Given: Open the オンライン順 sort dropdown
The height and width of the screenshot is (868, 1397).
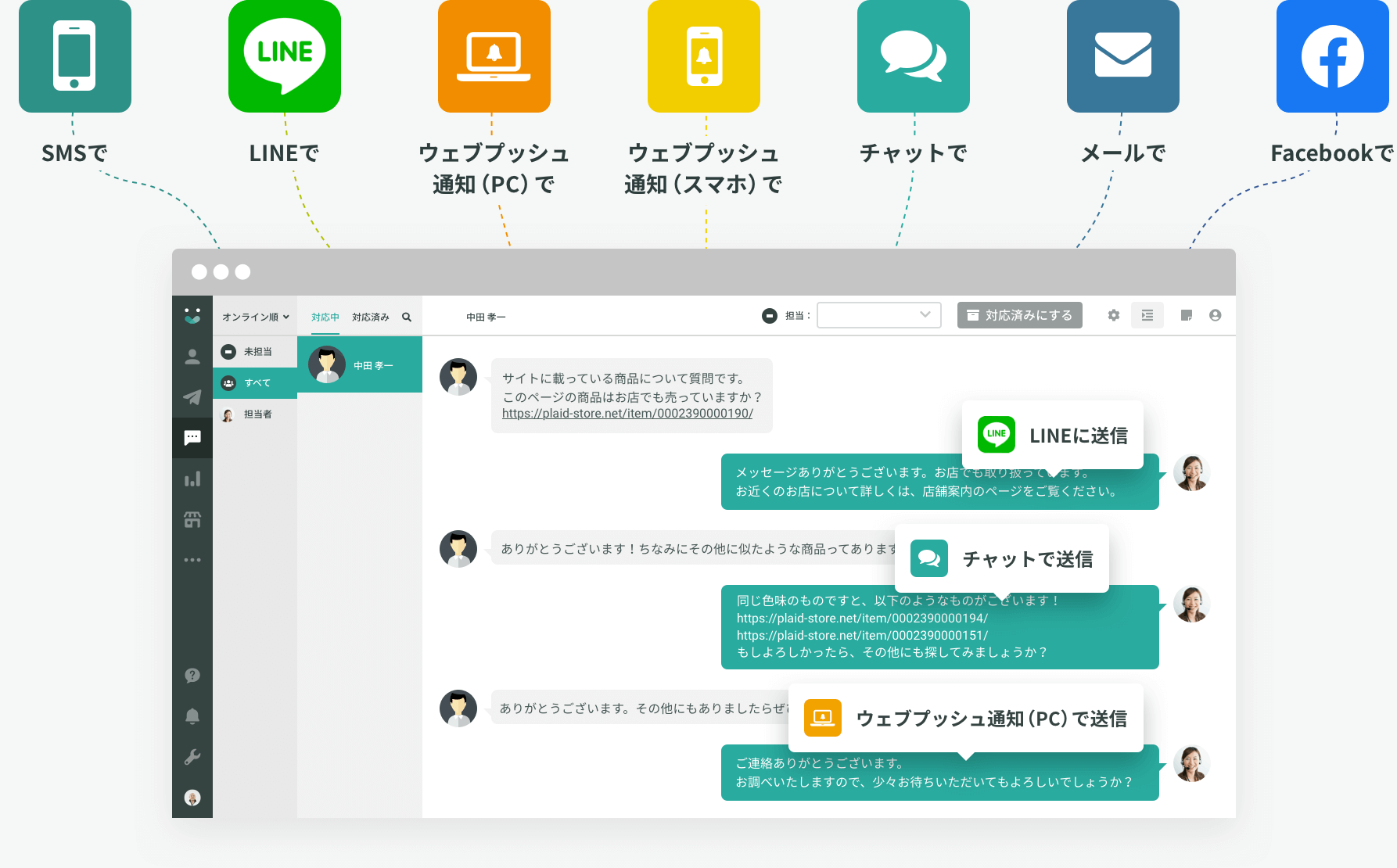Looking at the screenshot, I should click(x=256, y=317).
